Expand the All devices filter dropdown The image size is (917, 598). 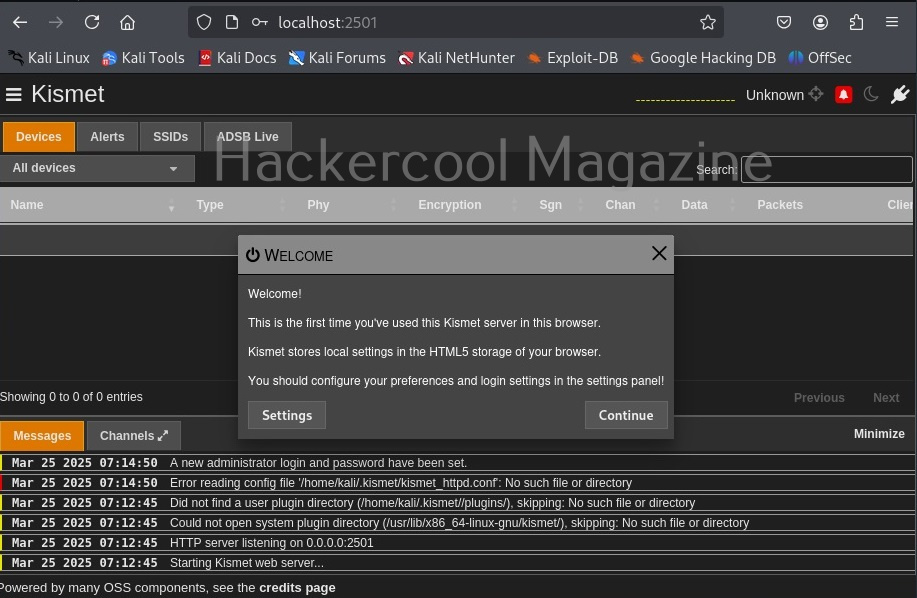coord(97,168)
